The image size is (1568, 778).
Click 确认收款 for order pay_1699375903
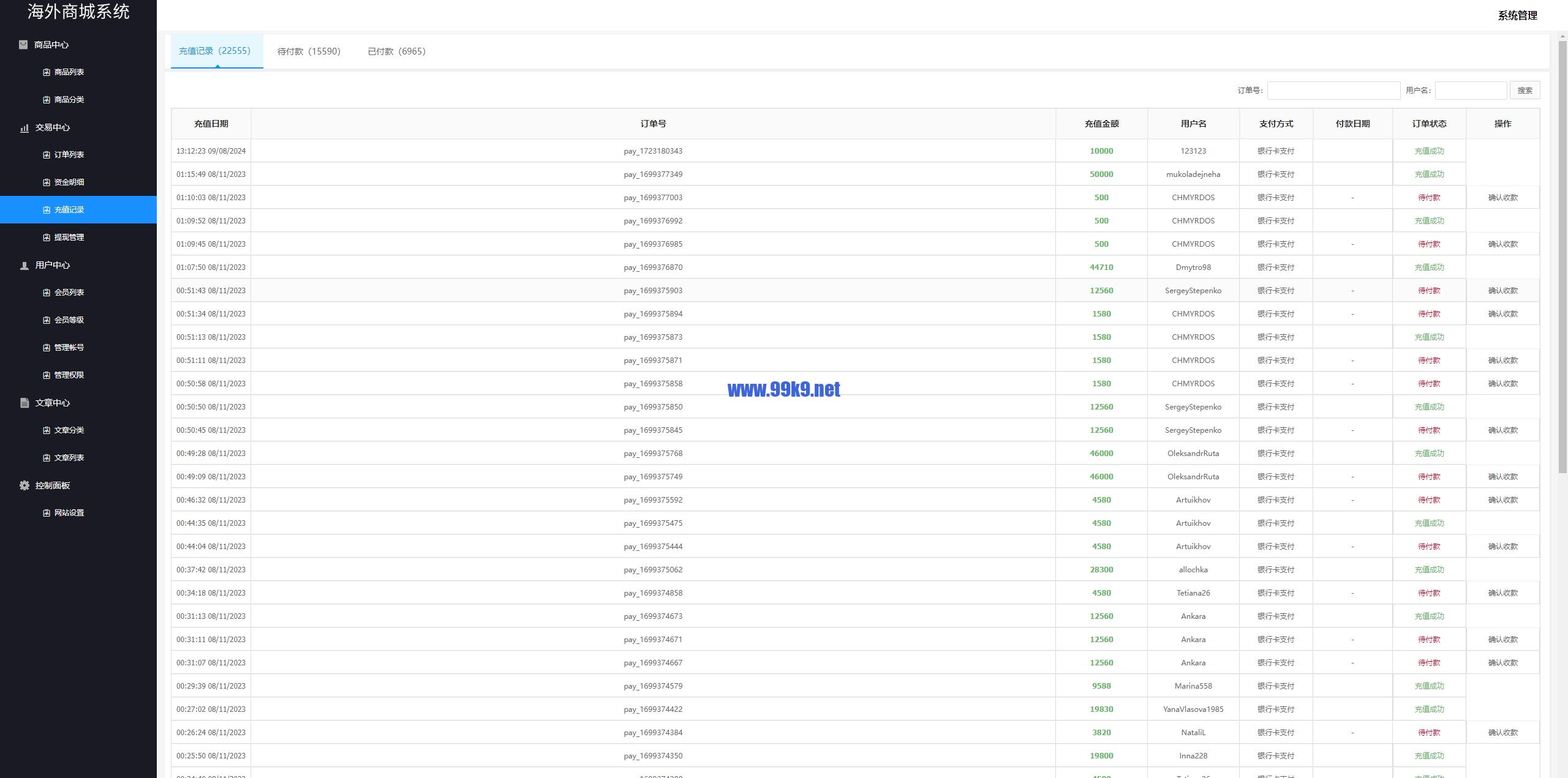coord(1502,291)
